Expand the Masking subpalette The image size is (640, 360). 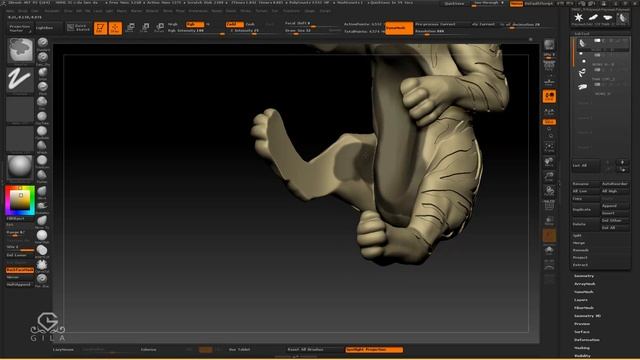[x=582, y=348]
